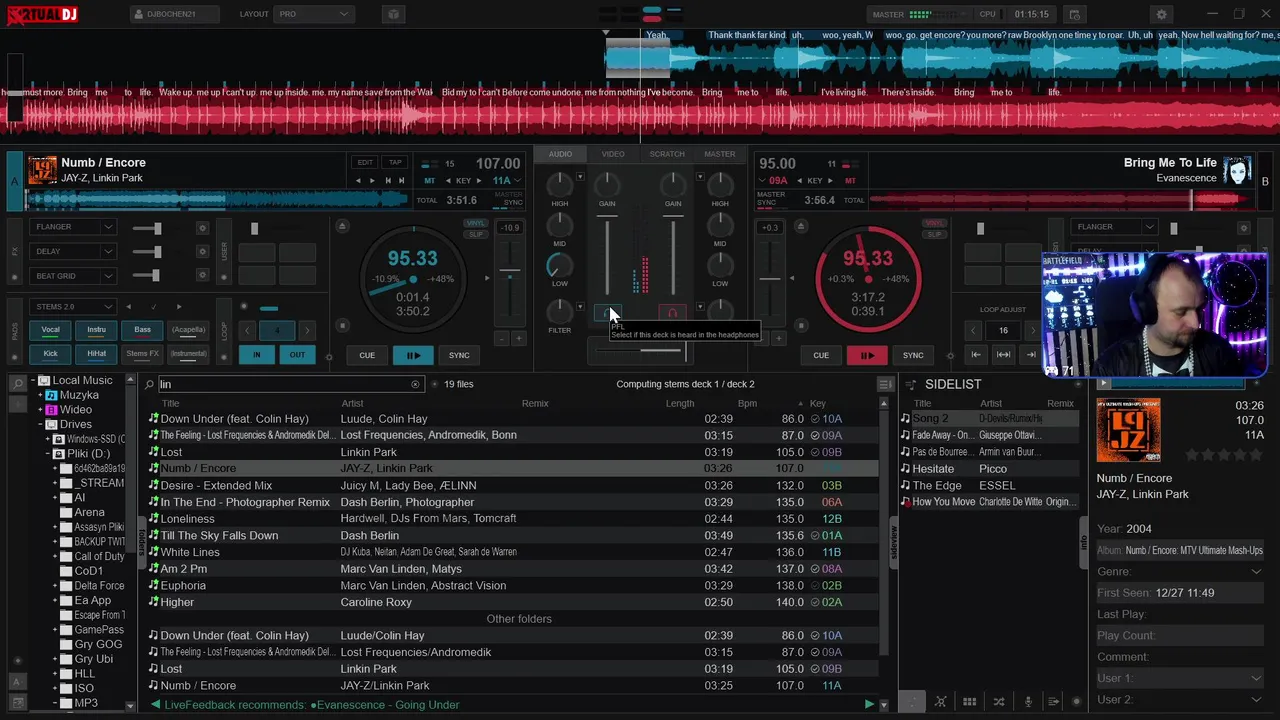This screenshot has width=1280, height=720.
Task: Open the settings gear icon in title bar
Action: pyautogui.click(x=1161, y=14)
